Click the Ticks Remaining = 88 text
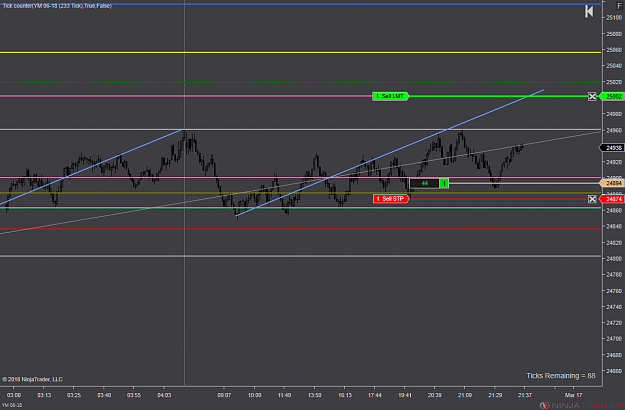 pos(560,376)
